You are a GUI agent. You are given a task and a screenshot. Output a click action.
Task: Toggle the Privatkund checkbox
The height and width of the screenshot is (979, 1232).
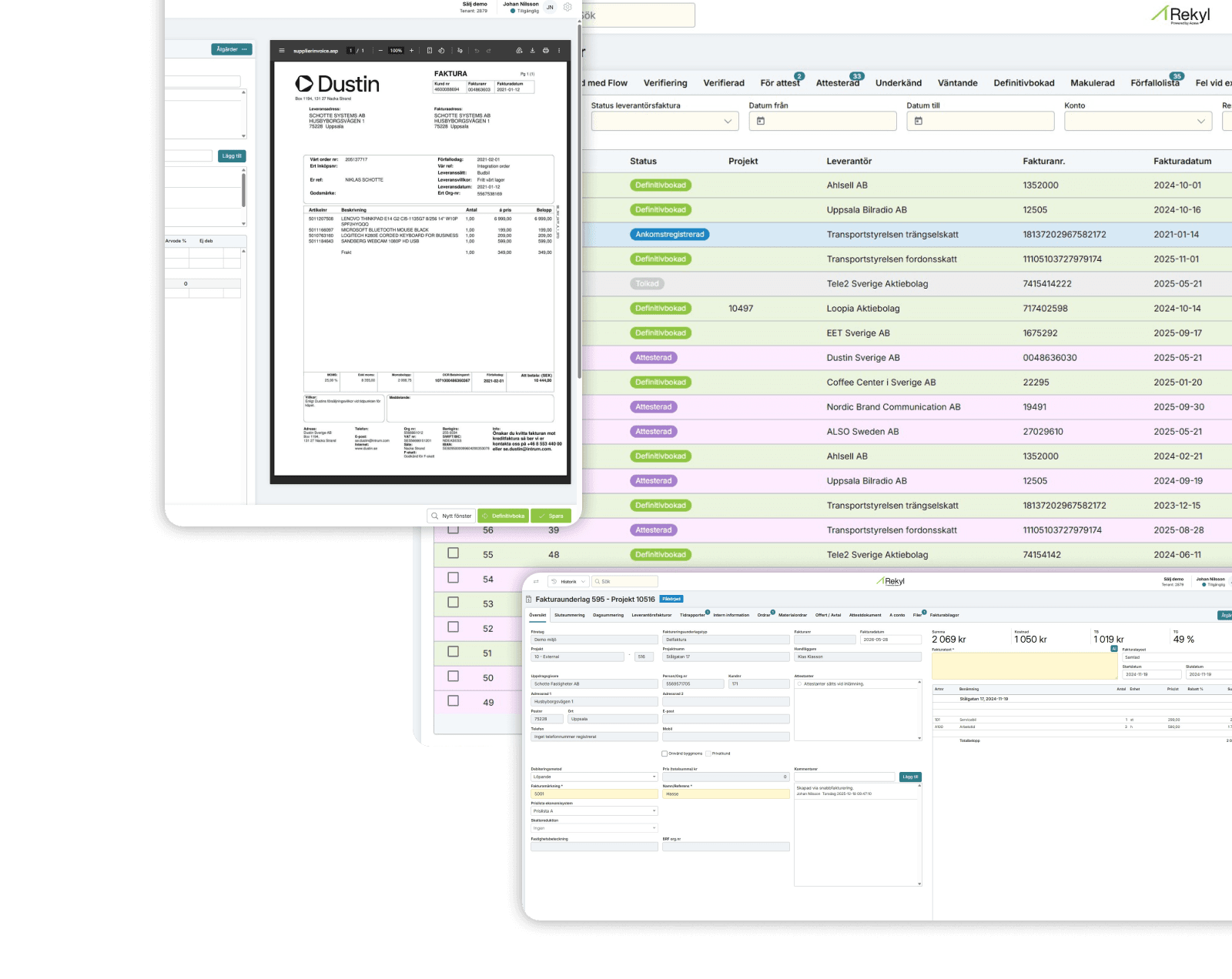[x=708, y=753]
